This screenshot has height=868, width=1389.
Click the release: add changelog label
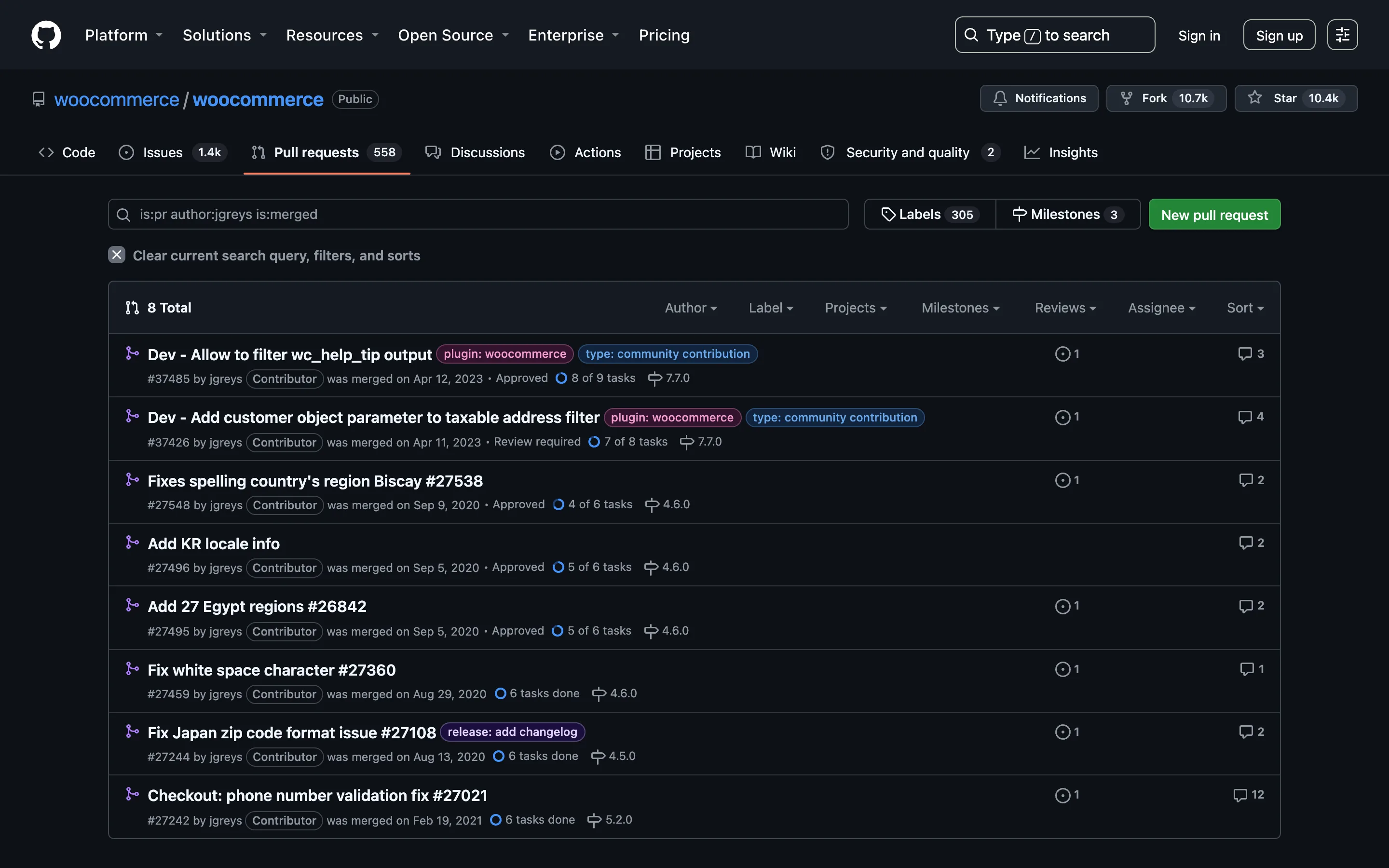point(512,732)
